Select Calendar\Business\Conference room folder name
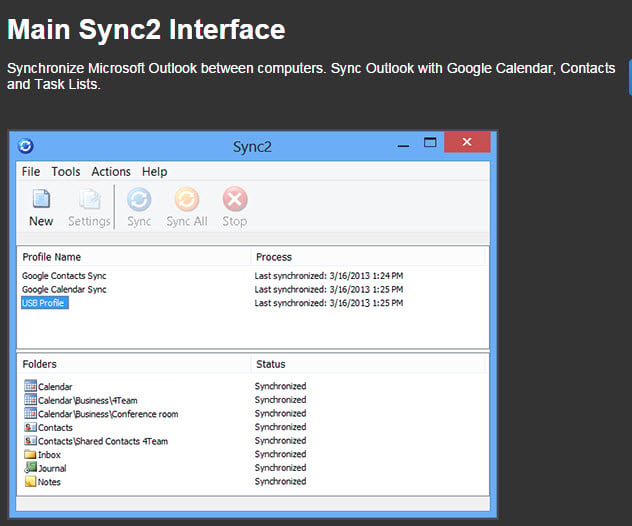The height and width of the screenshot is (526, 632). click(108, 414)
